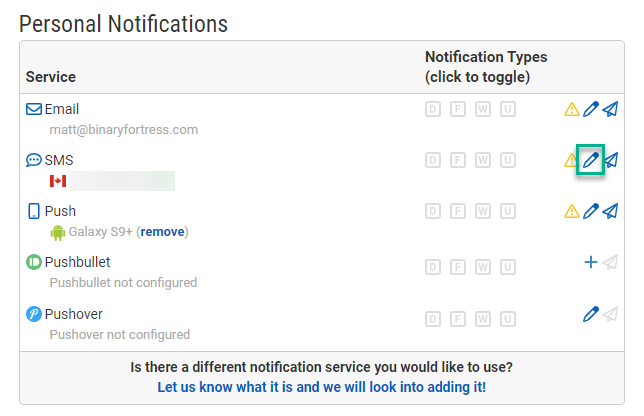Edit the Push notification settings

[591, 211]
